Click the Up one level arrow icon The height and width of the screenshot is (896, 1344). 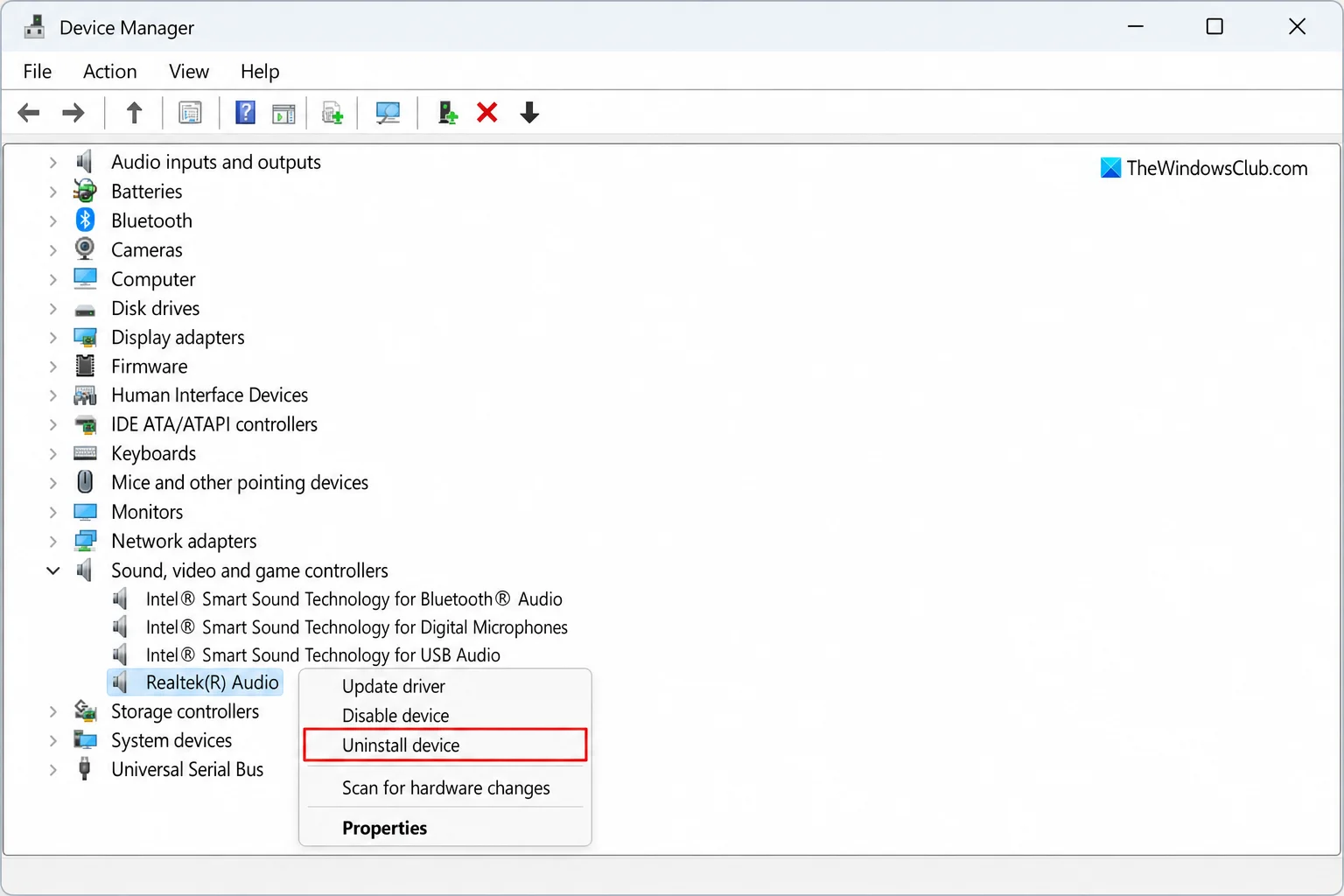pyautogui.click(x=134, y=113)
